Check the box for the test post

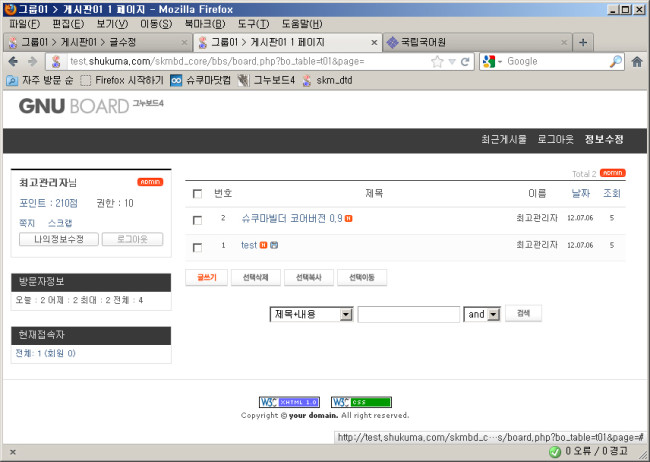point(197,246)
